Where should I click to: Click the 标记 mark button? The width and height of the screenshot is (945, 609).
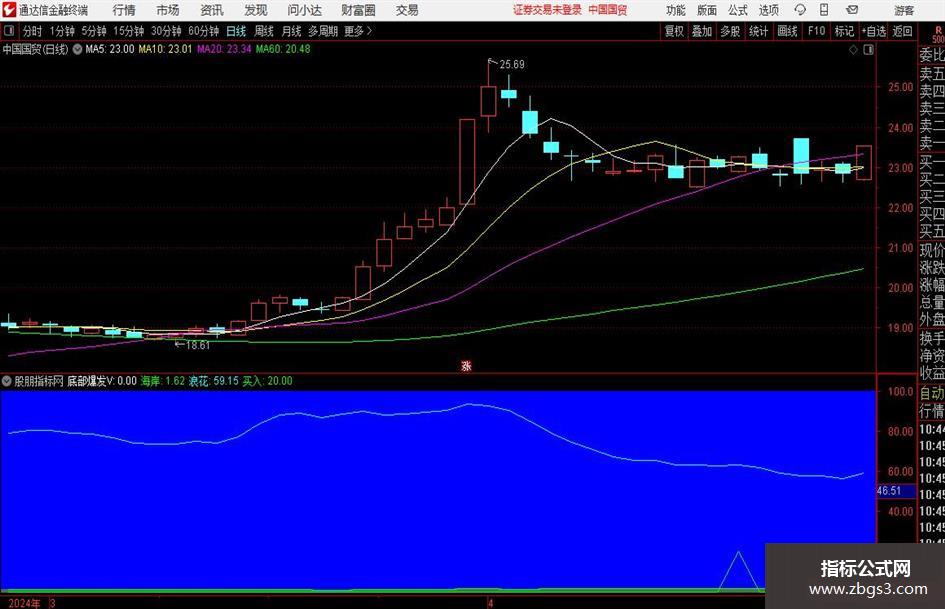pos(844,31)
